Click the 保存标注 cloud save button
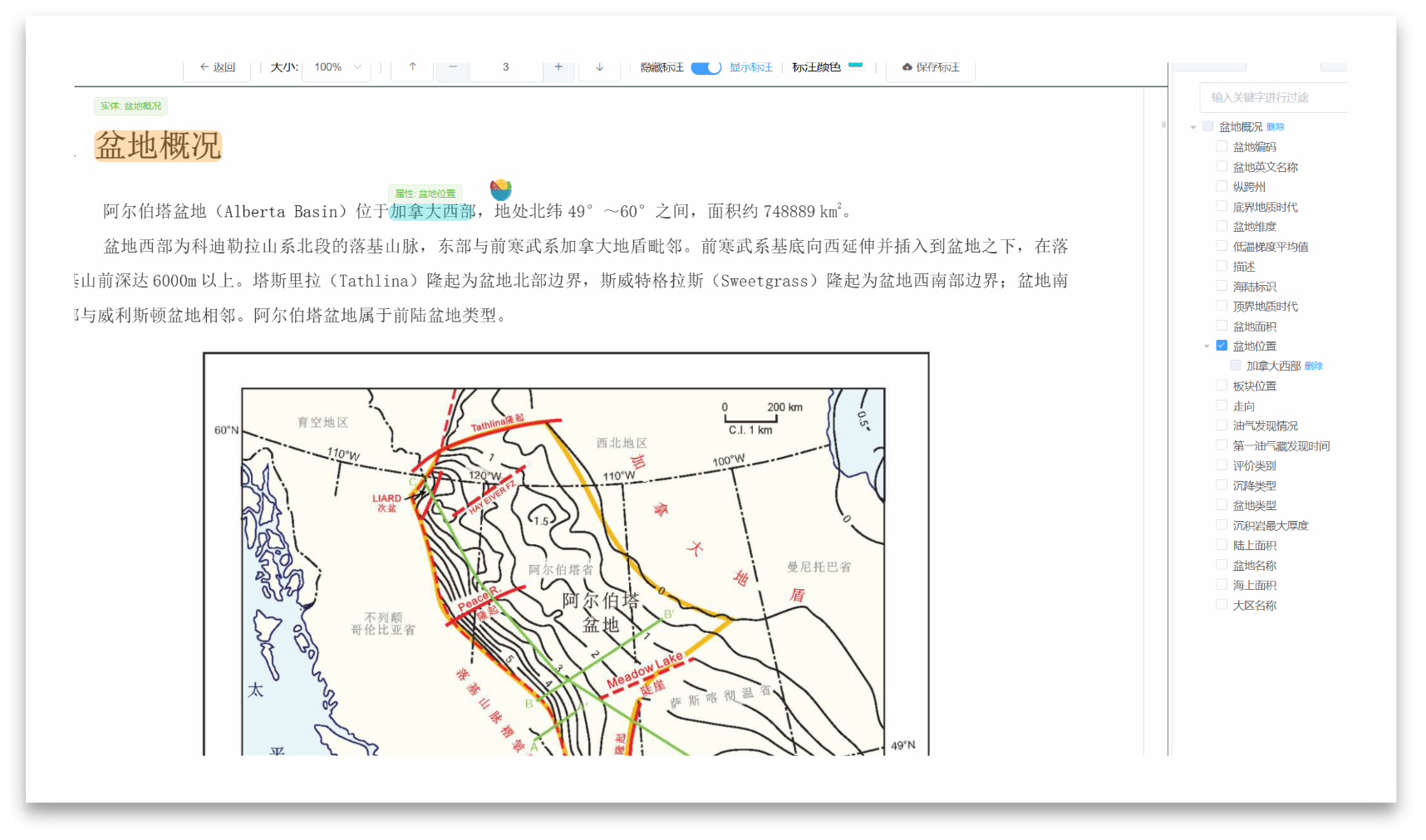 [x=931, y=67]
